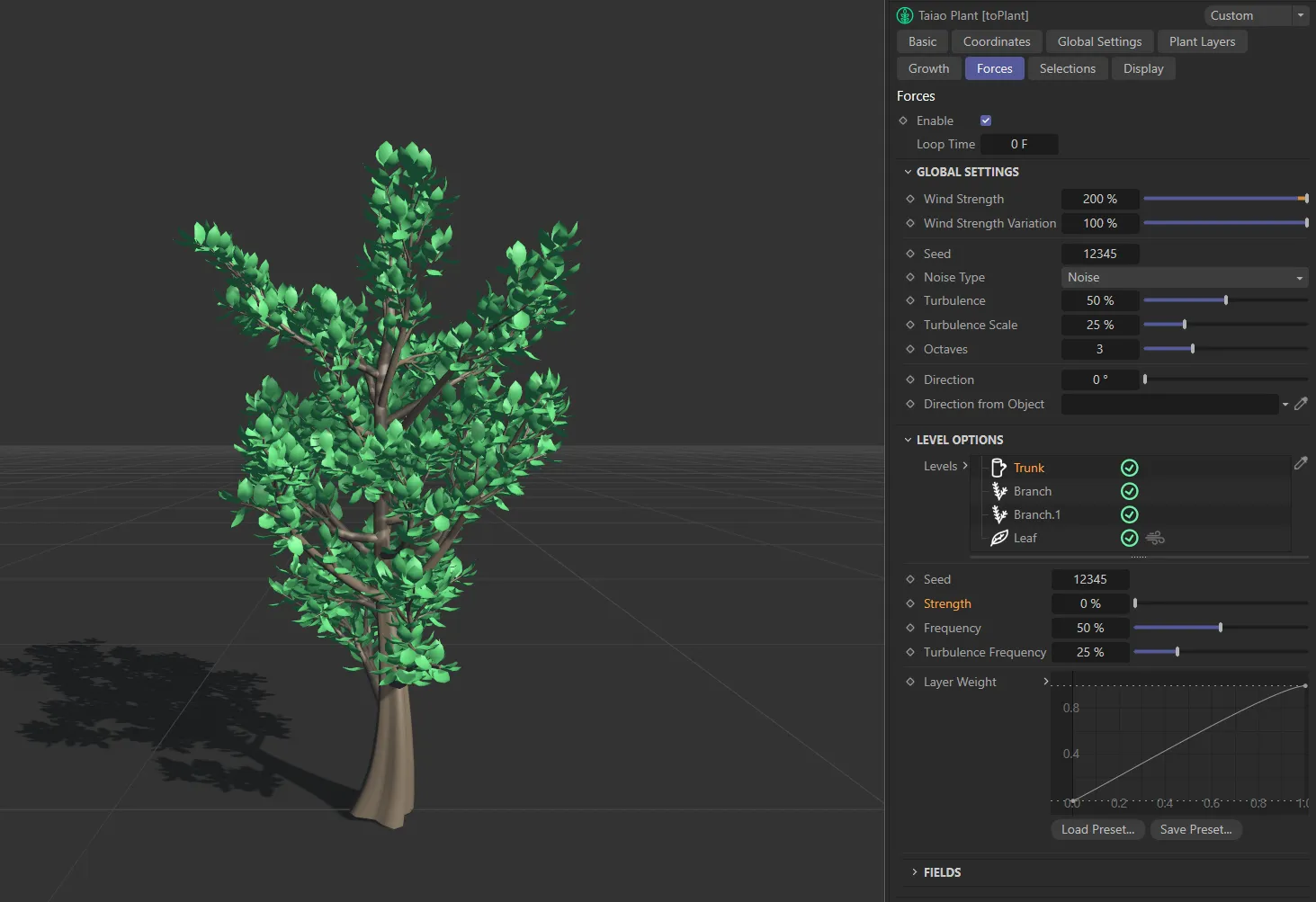1316x902 pixels.
Task: Click the Load Preset button
Action: coord(1097,829)
